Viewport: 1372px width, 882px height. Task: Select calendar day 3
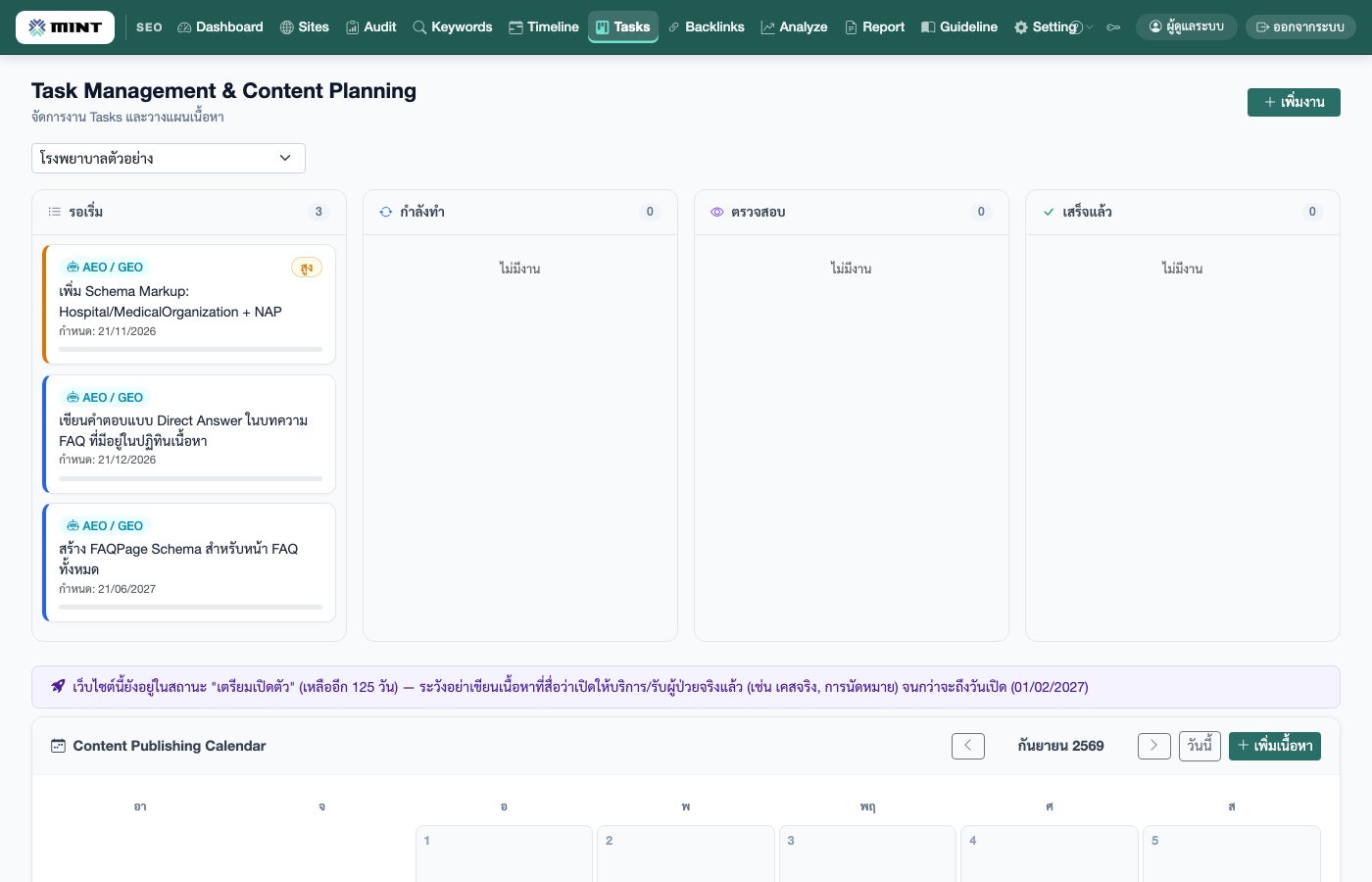pyautogui.click(x=867, y=854)
